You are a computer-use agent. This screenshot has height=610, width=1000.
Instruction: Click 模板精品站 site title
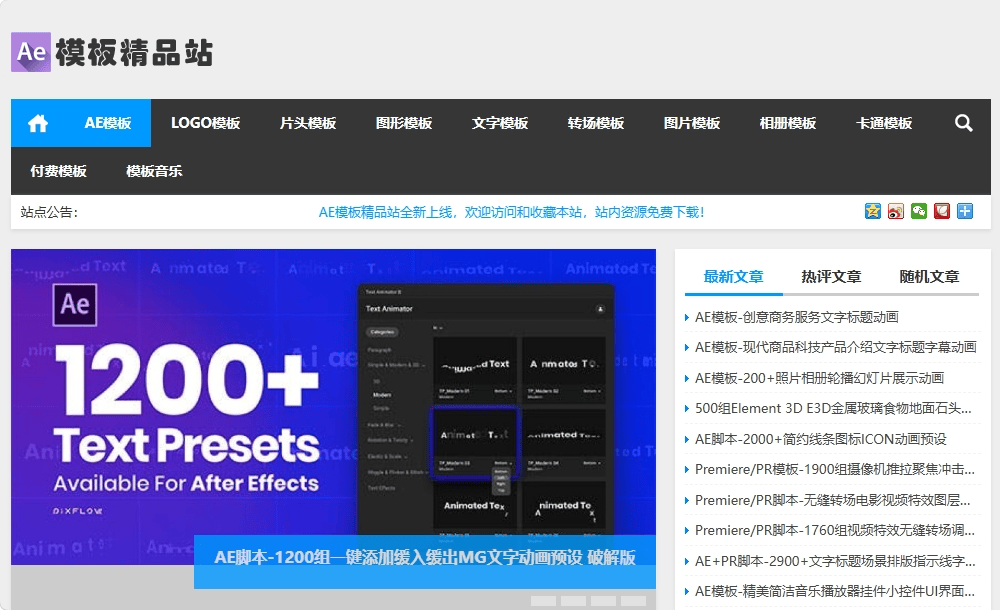(134, 52)
